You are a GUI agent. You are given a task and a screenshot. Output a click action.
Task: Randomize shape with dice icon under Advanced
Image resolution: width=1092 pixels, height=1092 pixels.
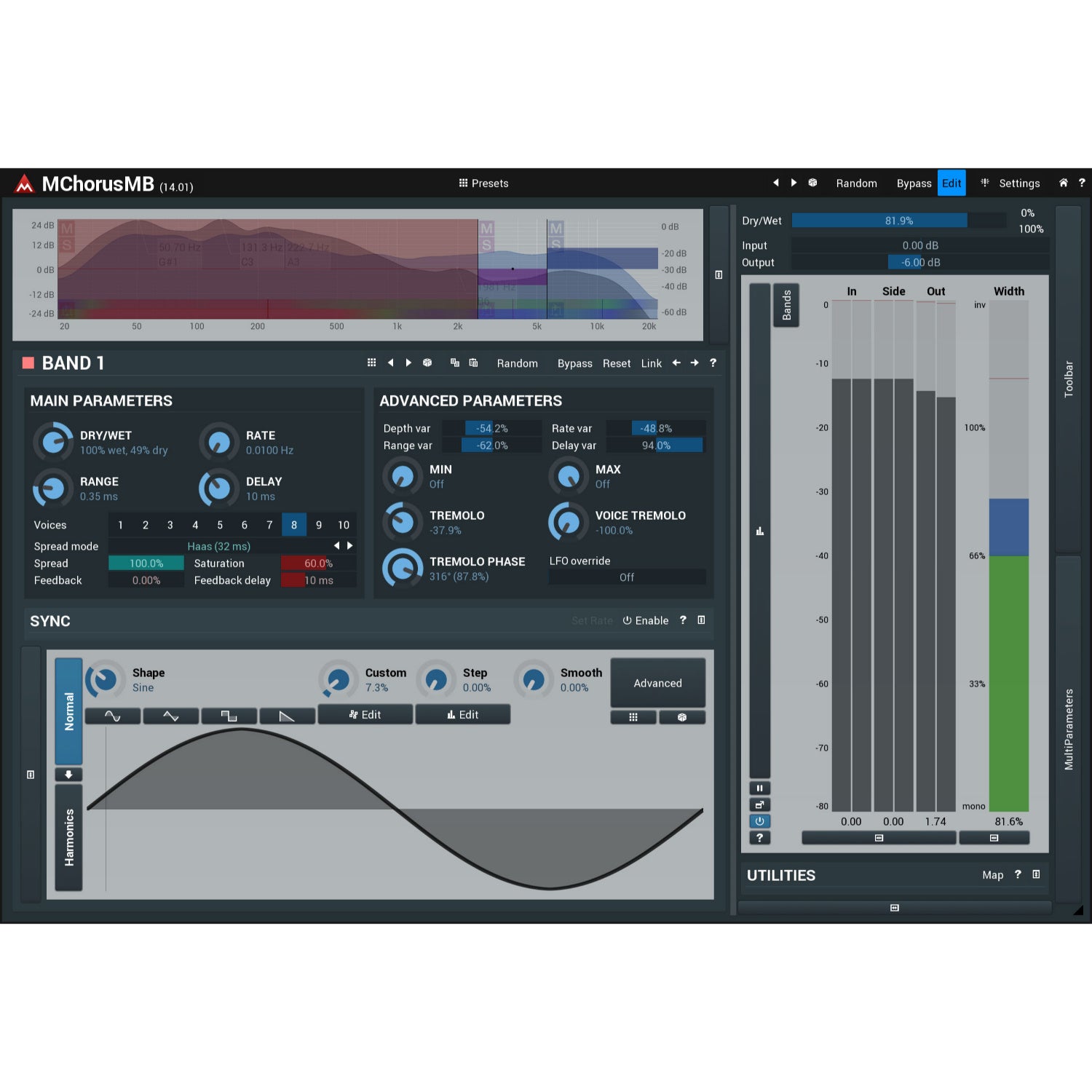[682, 717]
